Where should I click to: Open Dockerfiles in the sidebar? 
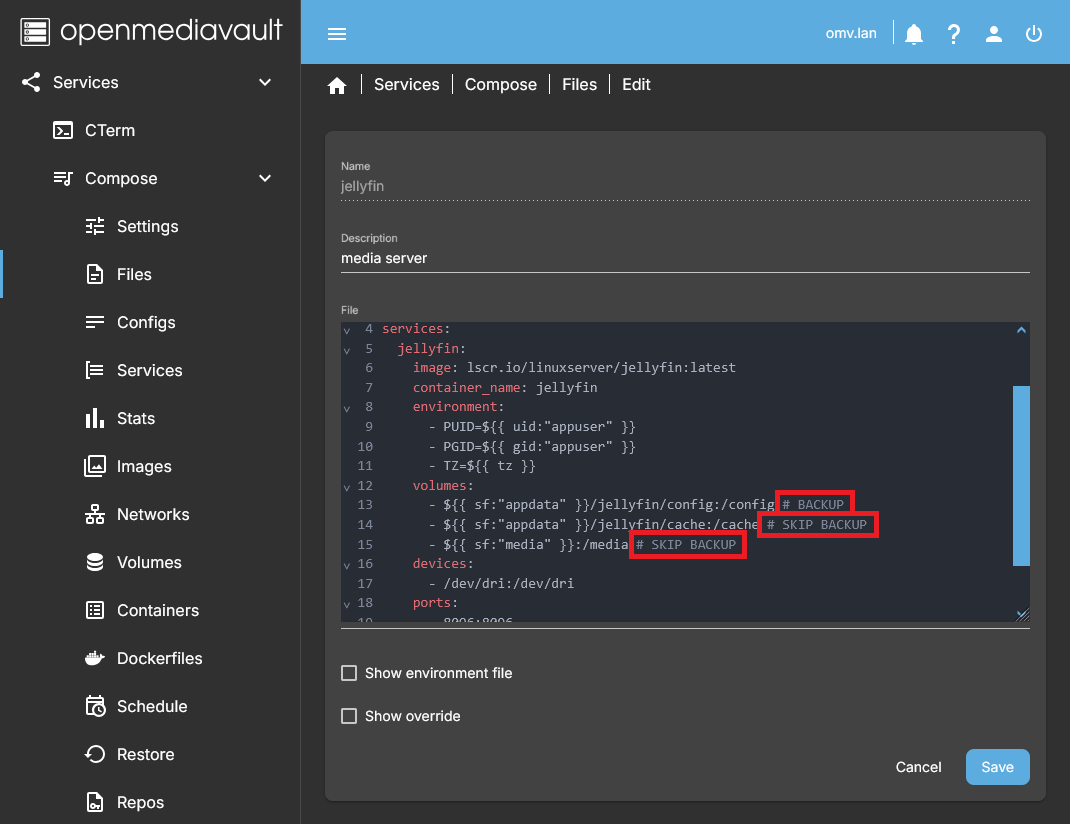tap(159, 658)
